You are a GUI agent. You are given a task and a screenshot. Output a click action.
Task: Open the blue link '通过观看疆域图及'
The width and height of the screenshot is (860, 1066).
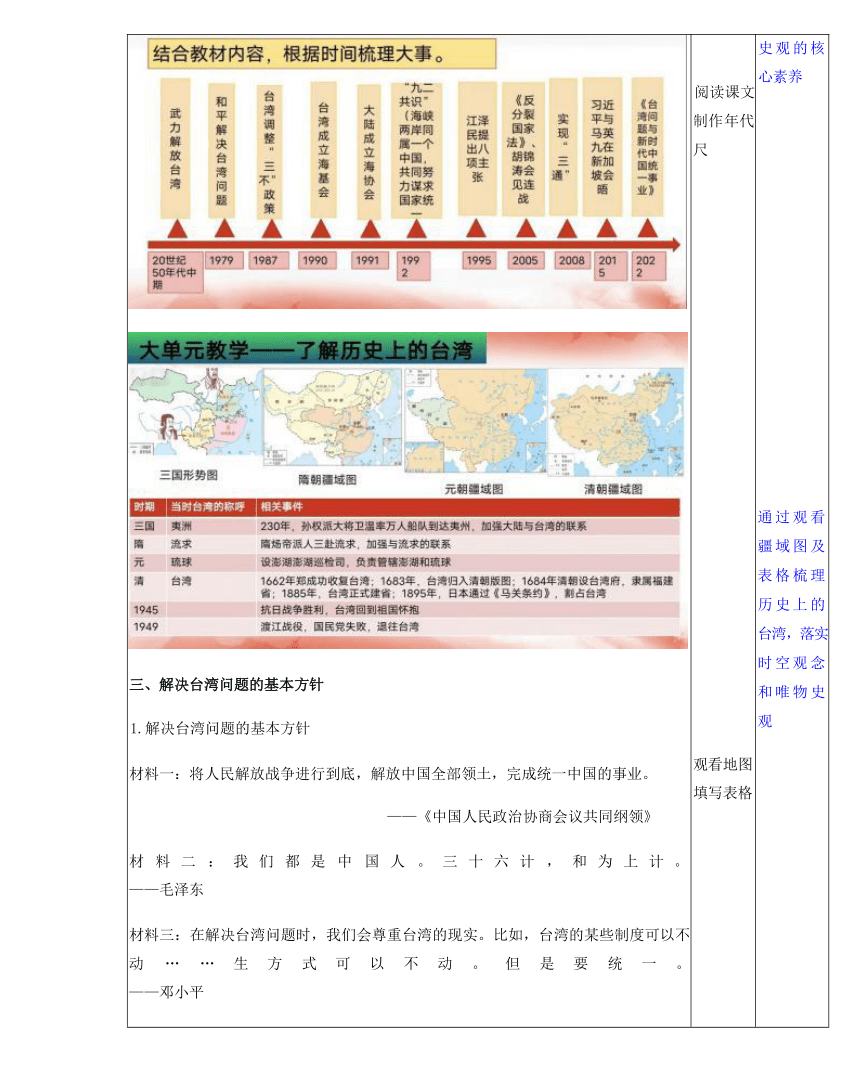[x=792, y=532]
